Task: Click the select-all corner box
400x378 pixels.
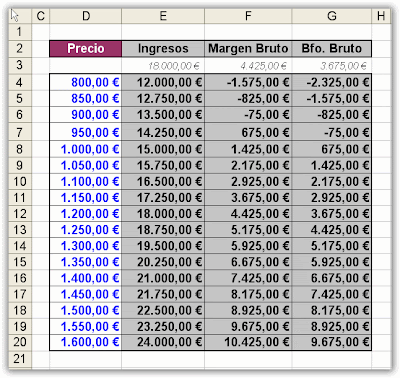Action: click(20, 16)
